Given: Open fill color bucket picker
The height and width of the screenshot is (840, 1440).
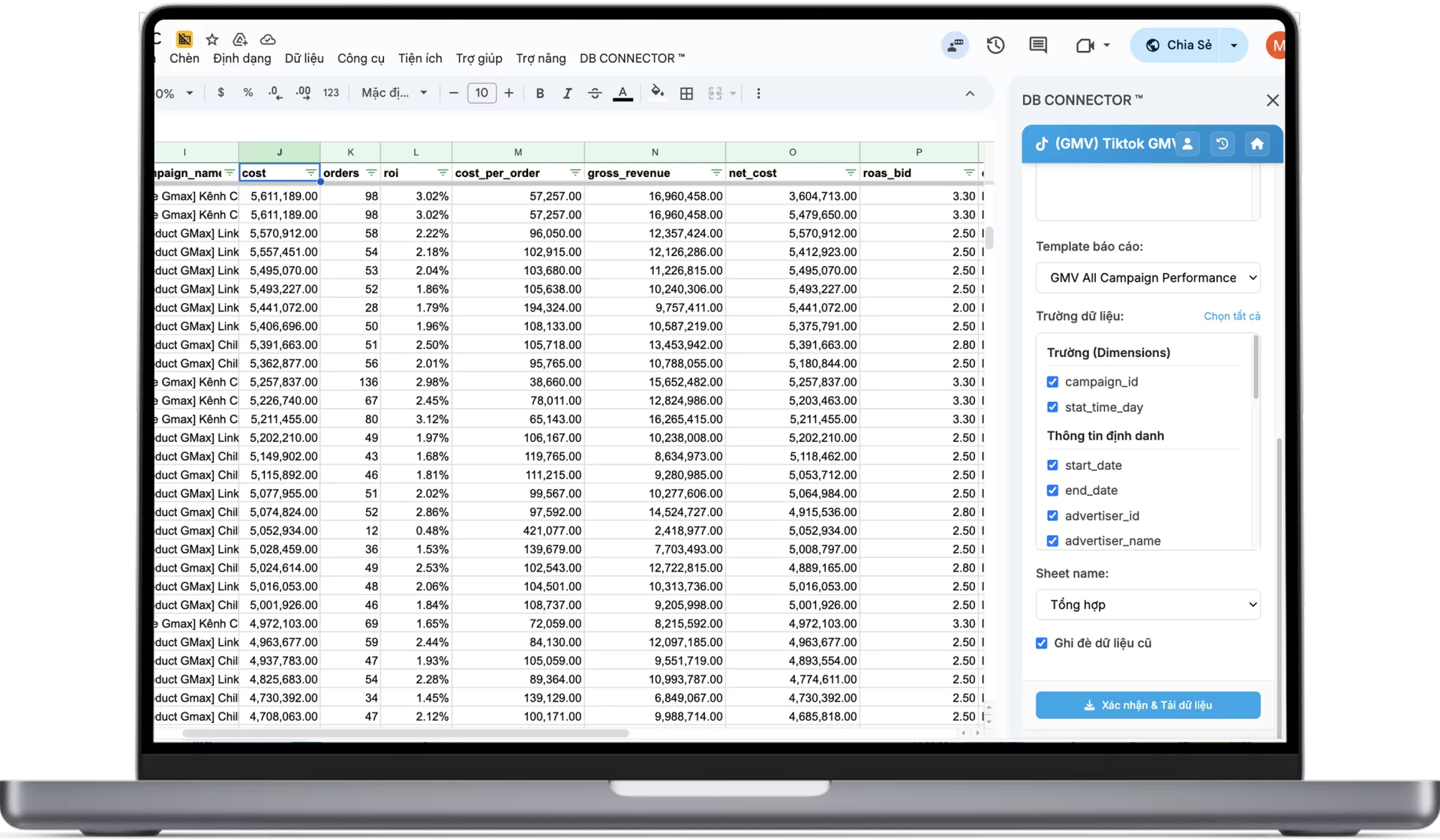Looking at the screenshot, I should (x=658, y=93).
